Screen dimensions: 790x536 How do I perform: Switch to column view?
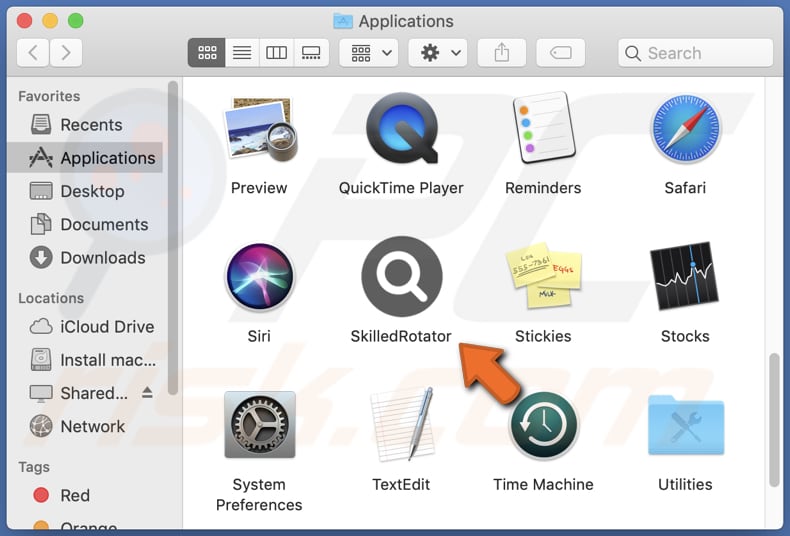276,52
